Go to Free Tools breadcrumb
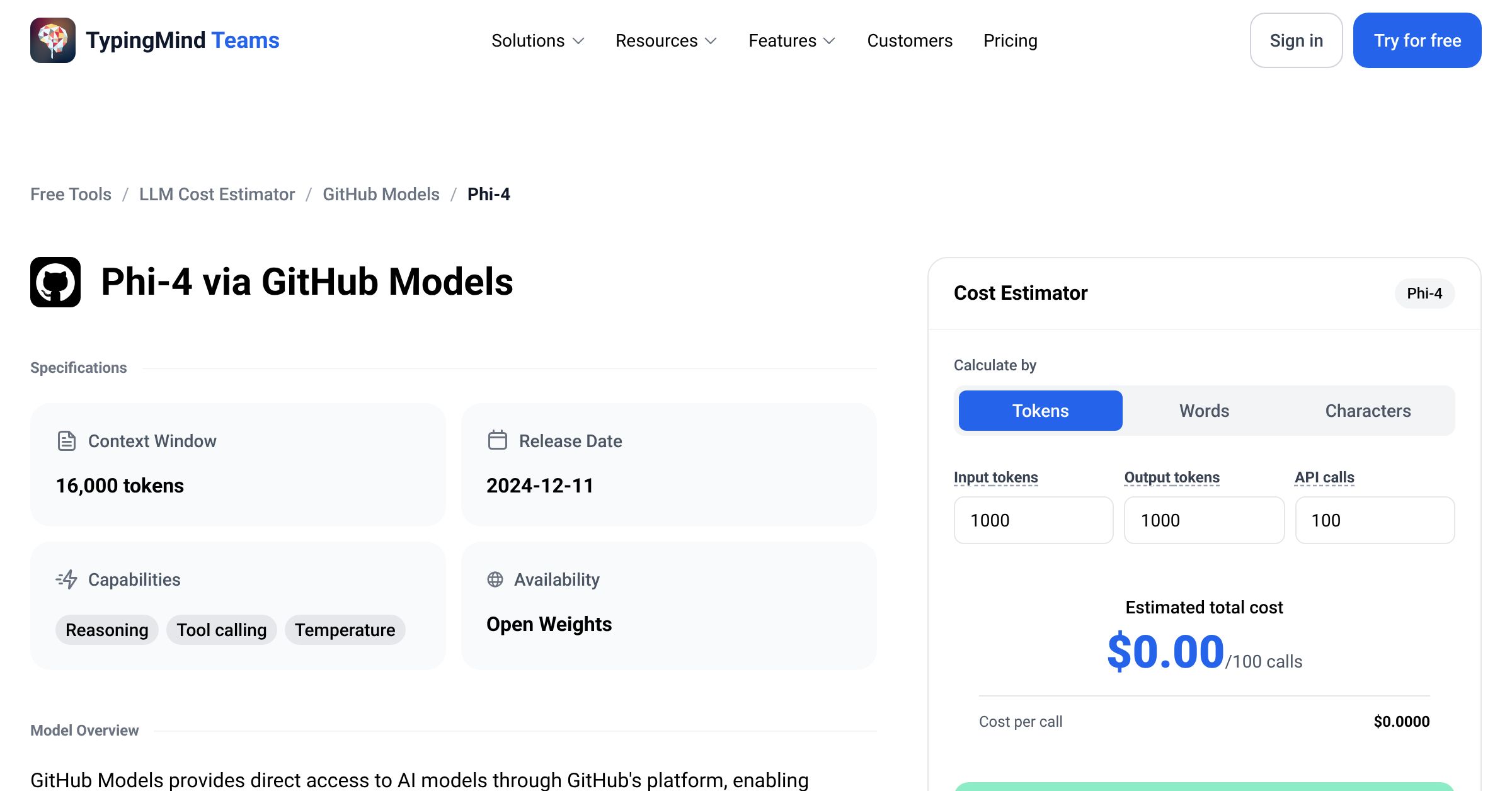This screenshot has width=1512, height=791. tap(71, 194)
